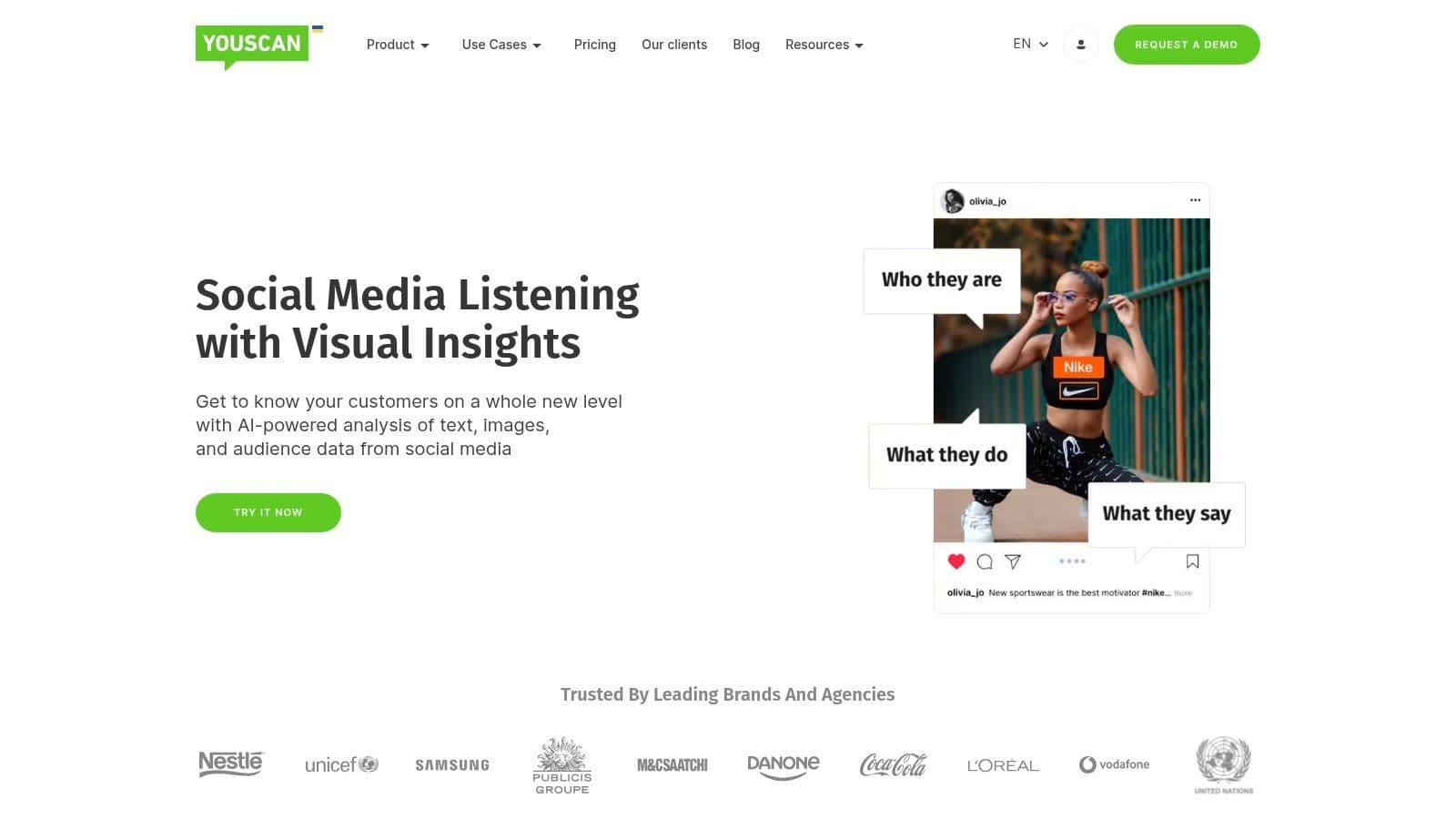Save the post using the bookmark icon
The width and height of the screenshot is (1456, 819).
(1193, 561)
